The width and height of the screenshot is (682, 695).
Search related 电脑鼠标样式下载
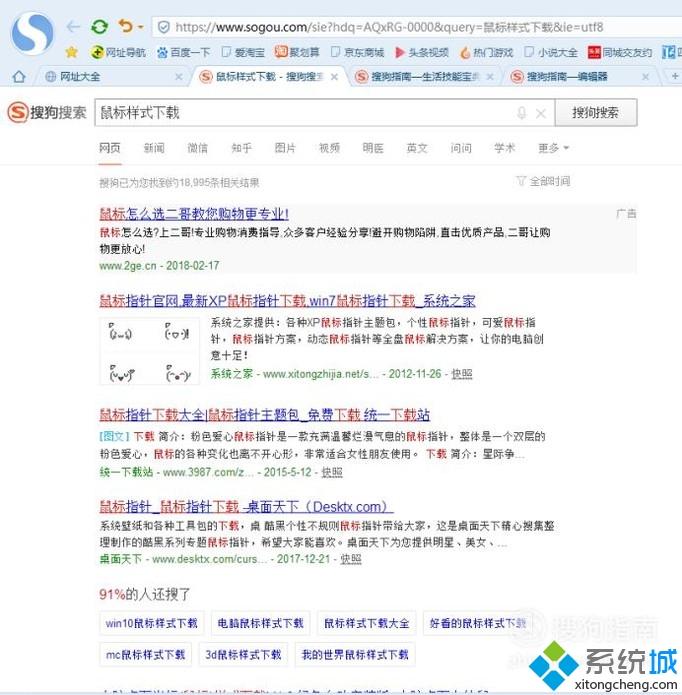(x=261, y=623)
